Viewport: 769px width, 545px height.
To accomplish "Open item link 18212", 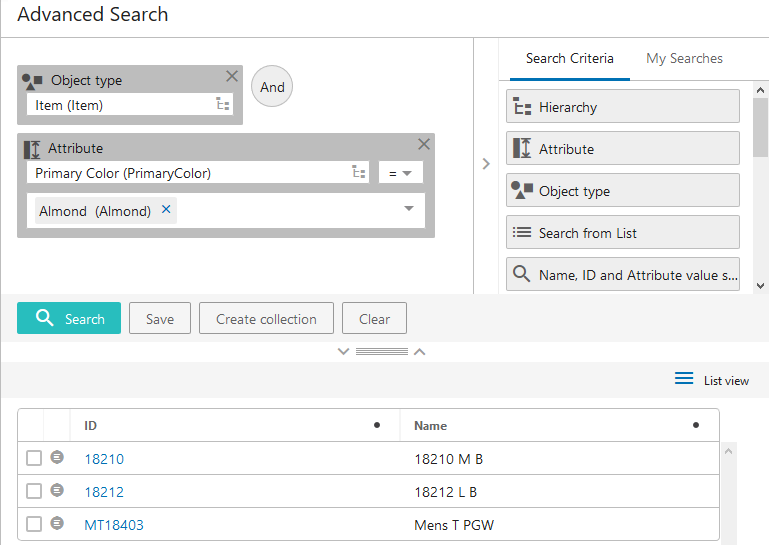I will [x=104, y=492].
